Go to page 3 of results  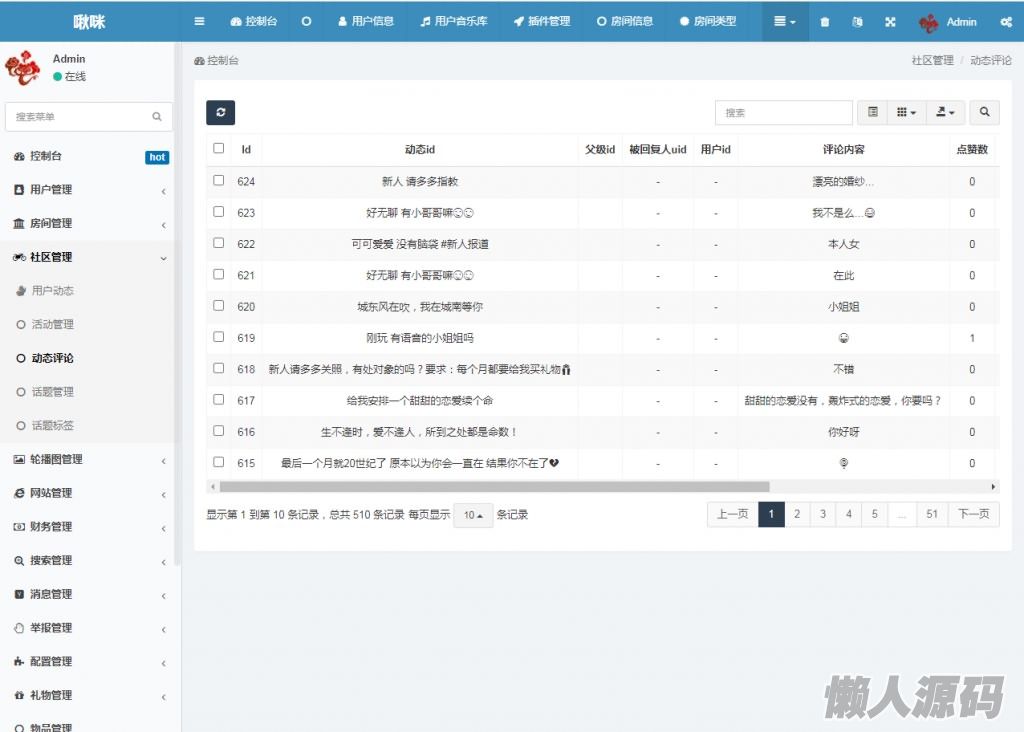pos(823,514)
